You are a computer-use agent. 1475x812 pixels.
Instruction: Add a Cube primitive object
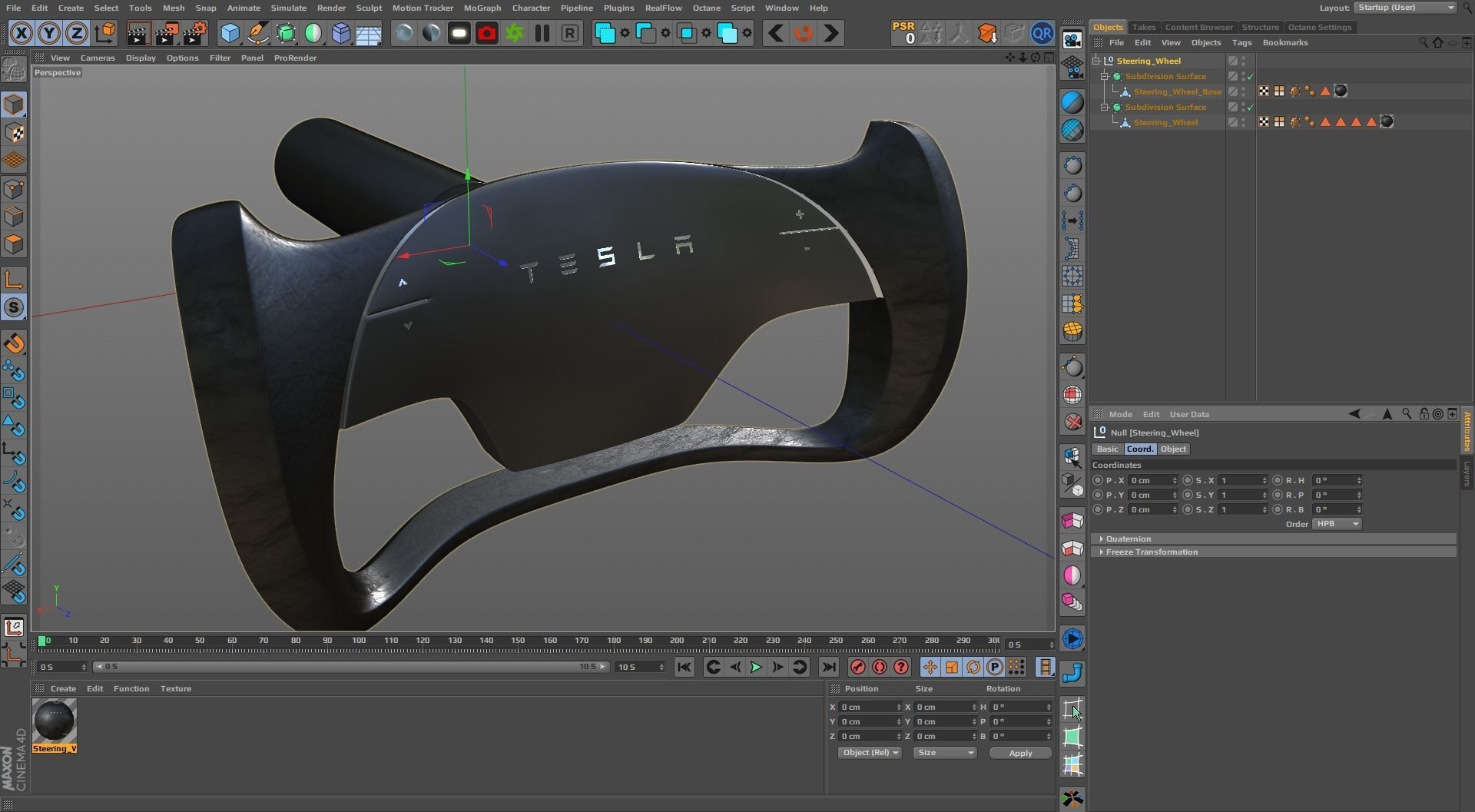pyautogui.click(x=230, y=33)
